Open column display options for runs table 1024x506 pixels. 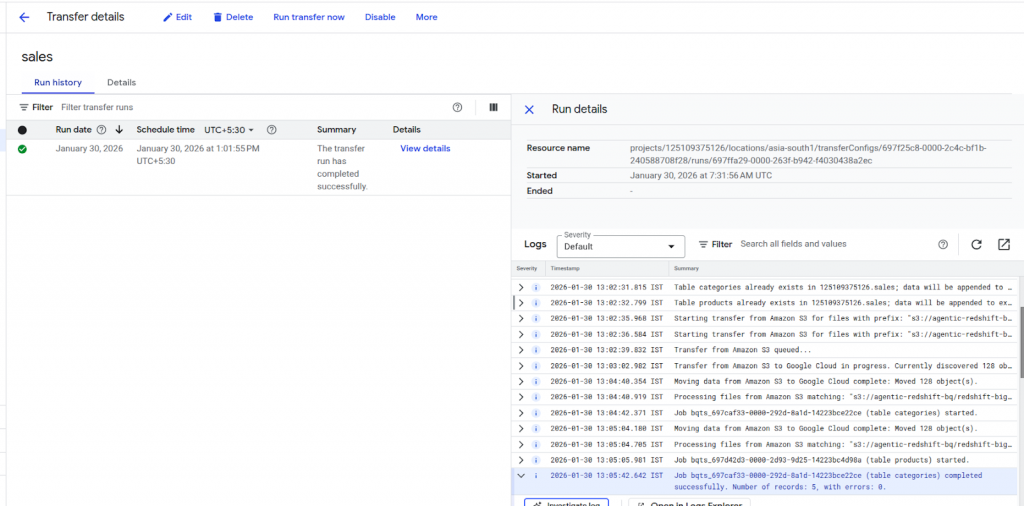click(x=493, y=107)
